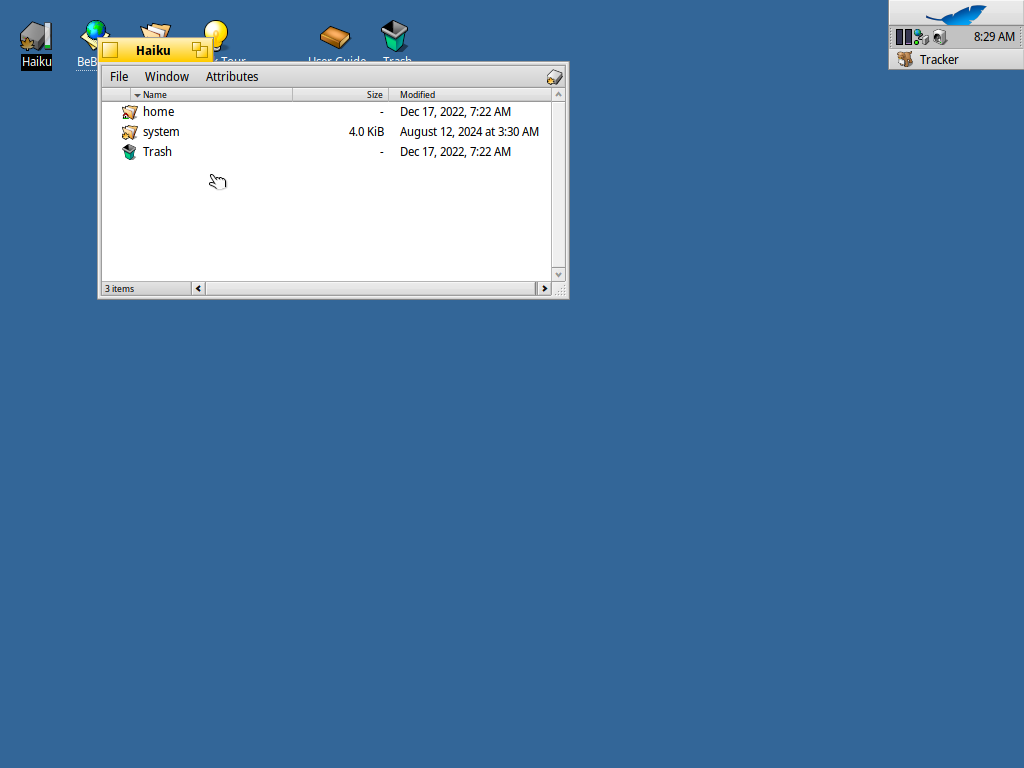
Task: Click the modified date of the home row
Action: point(455,112)
